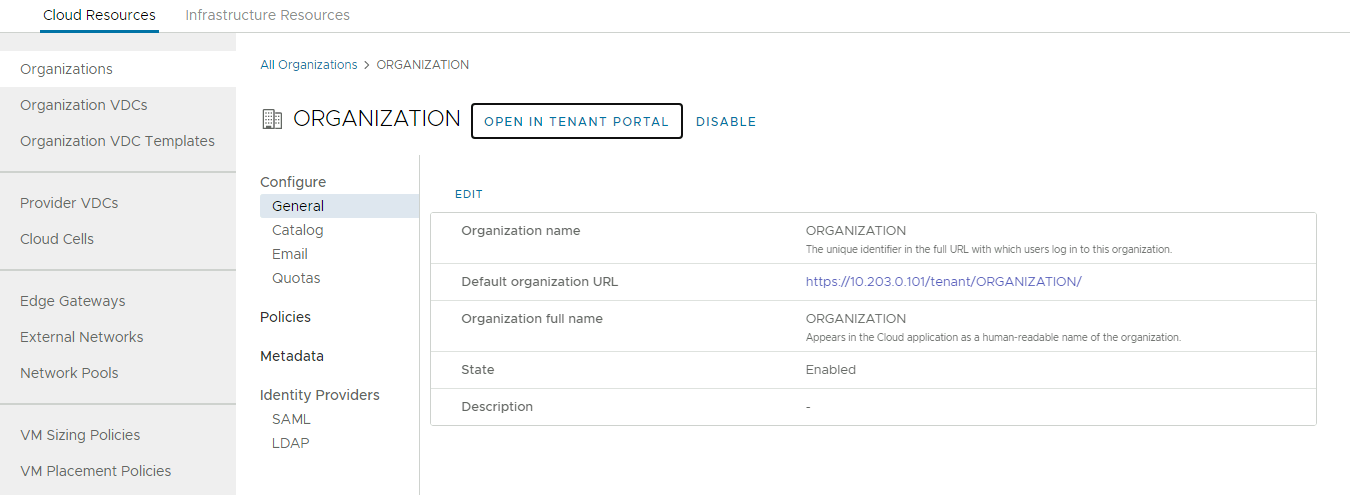Image resolution: width=1350 pixels, height=495 pixels.
Task: Open VM Sizing Policies
Action: click(80, 435)
